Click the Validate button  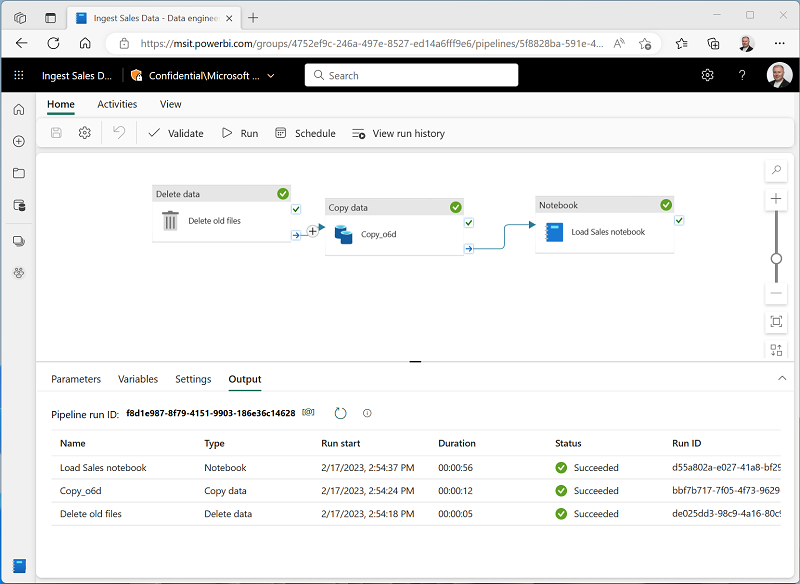coord(175,133)
